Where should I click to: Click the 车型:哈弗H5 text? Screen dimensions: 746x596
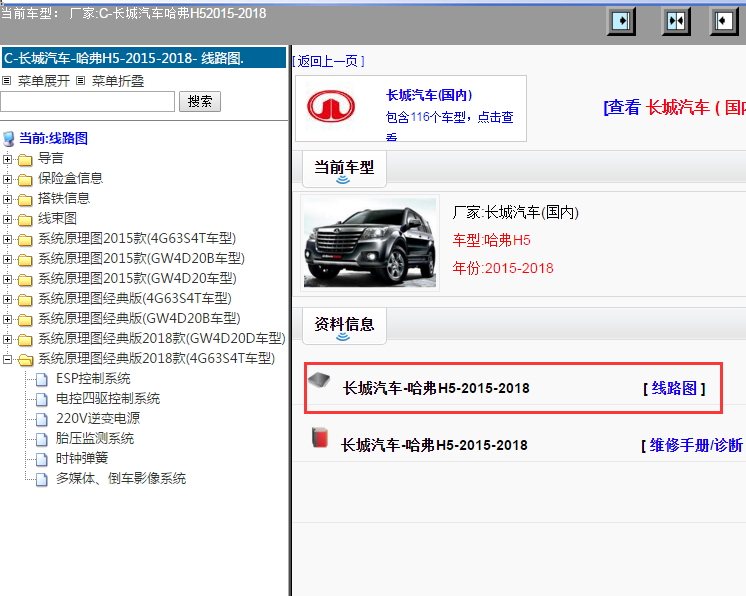coord(491,240)
